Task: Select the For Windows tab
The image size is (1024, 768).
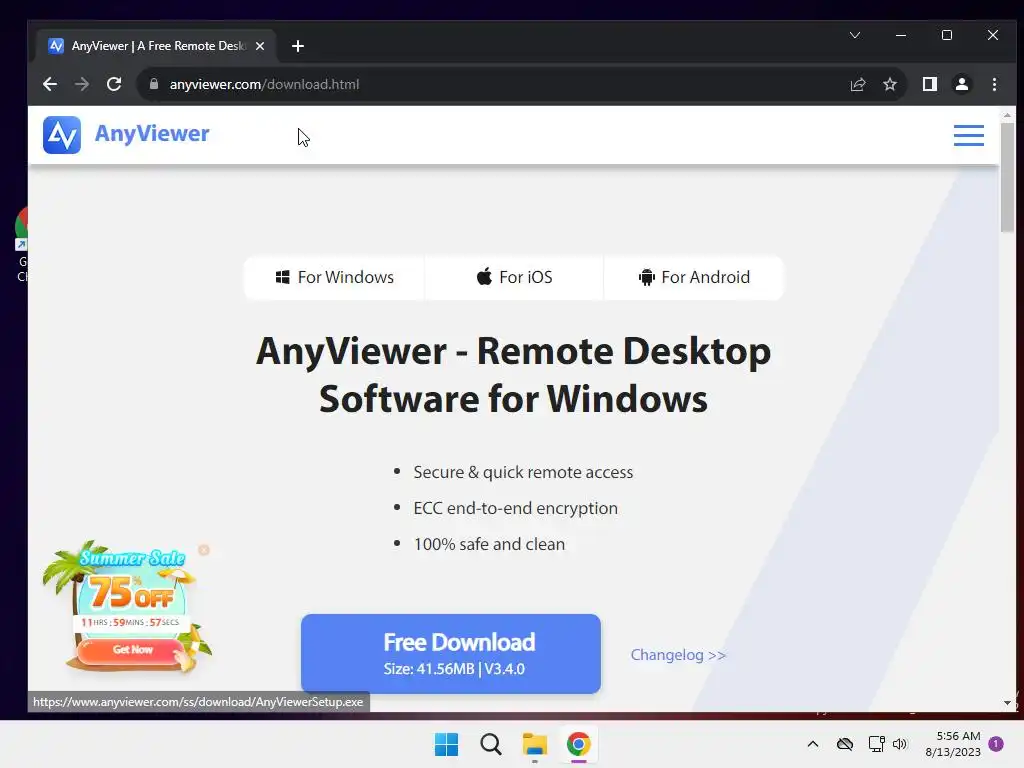Action: pos(334,278)
